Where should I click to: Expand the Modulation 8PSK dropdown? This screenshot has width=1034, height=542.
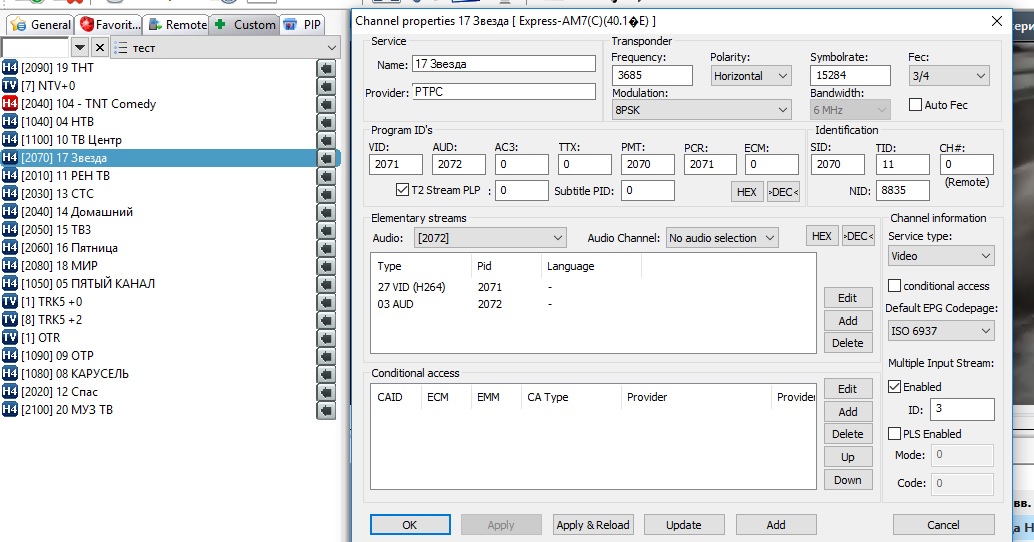point(700,110)
